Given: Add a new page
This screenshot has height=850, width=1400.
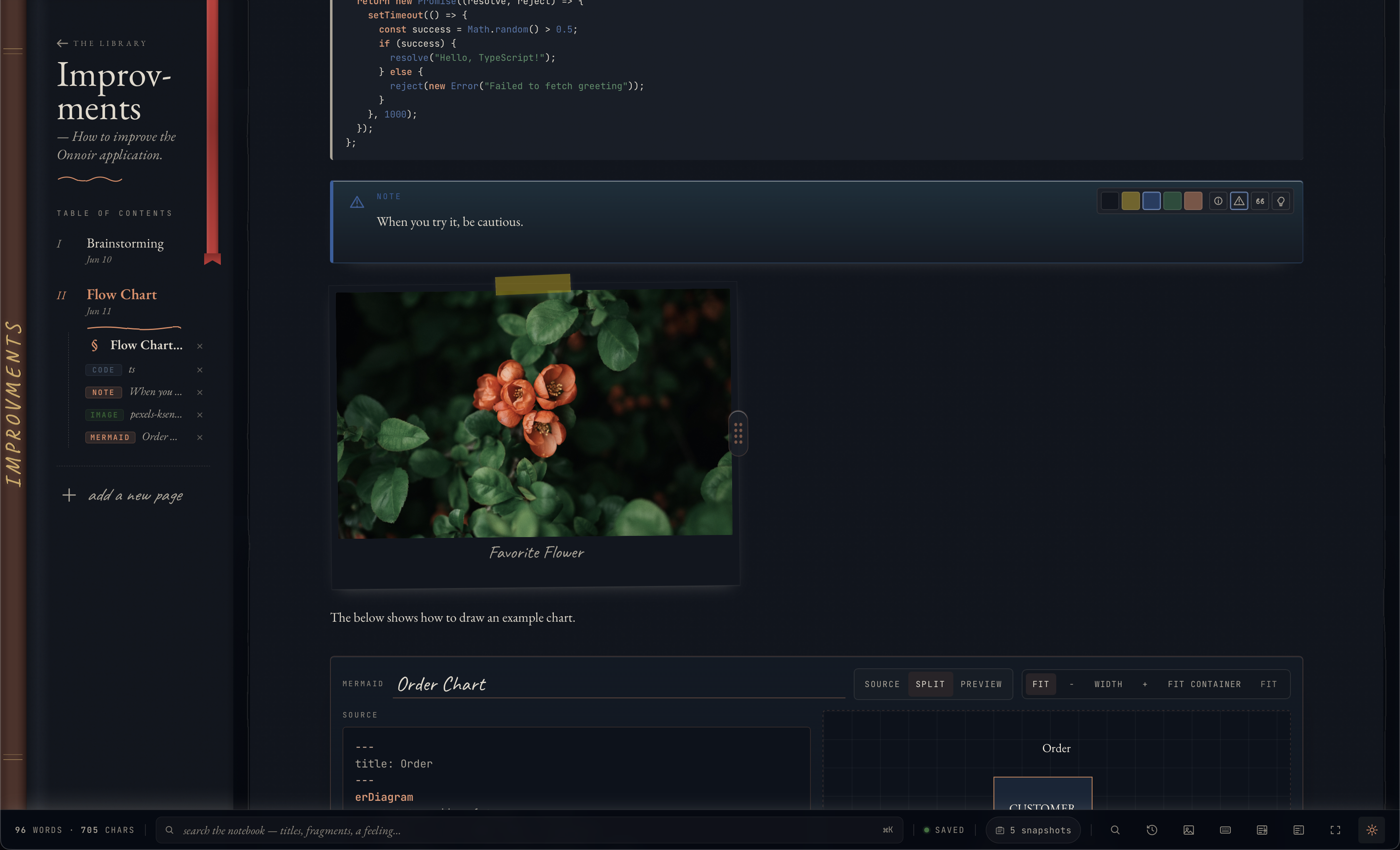Looking at the screenshot, I should (122, 495).
